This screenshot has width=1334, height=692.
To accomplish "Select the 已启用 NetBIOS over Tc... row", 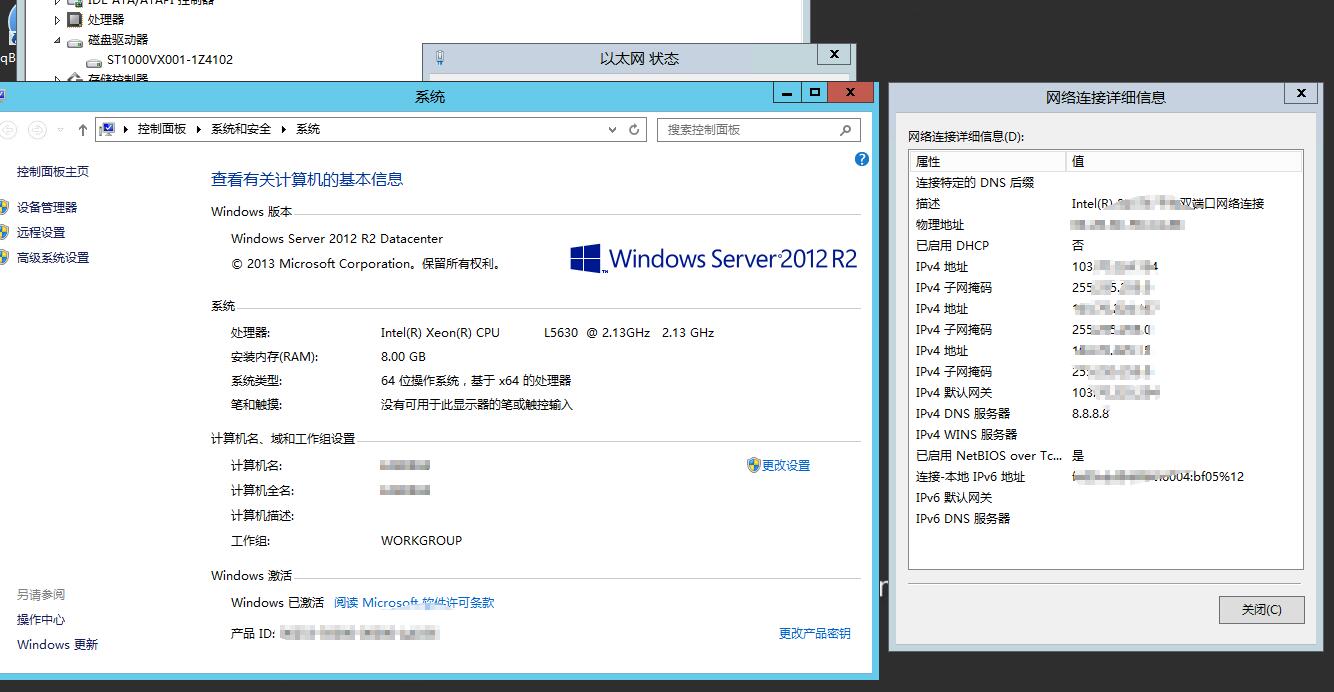I will [1106, 455].
